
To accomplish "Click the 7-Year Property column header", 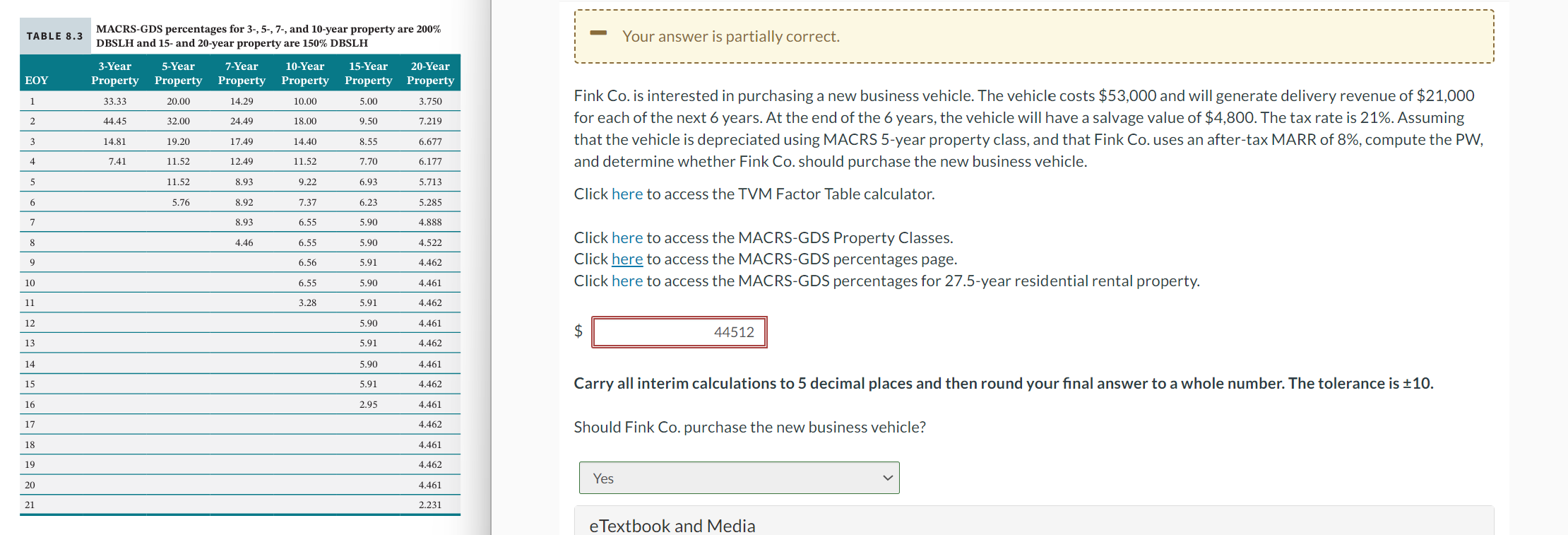I will tap(242, 74).
